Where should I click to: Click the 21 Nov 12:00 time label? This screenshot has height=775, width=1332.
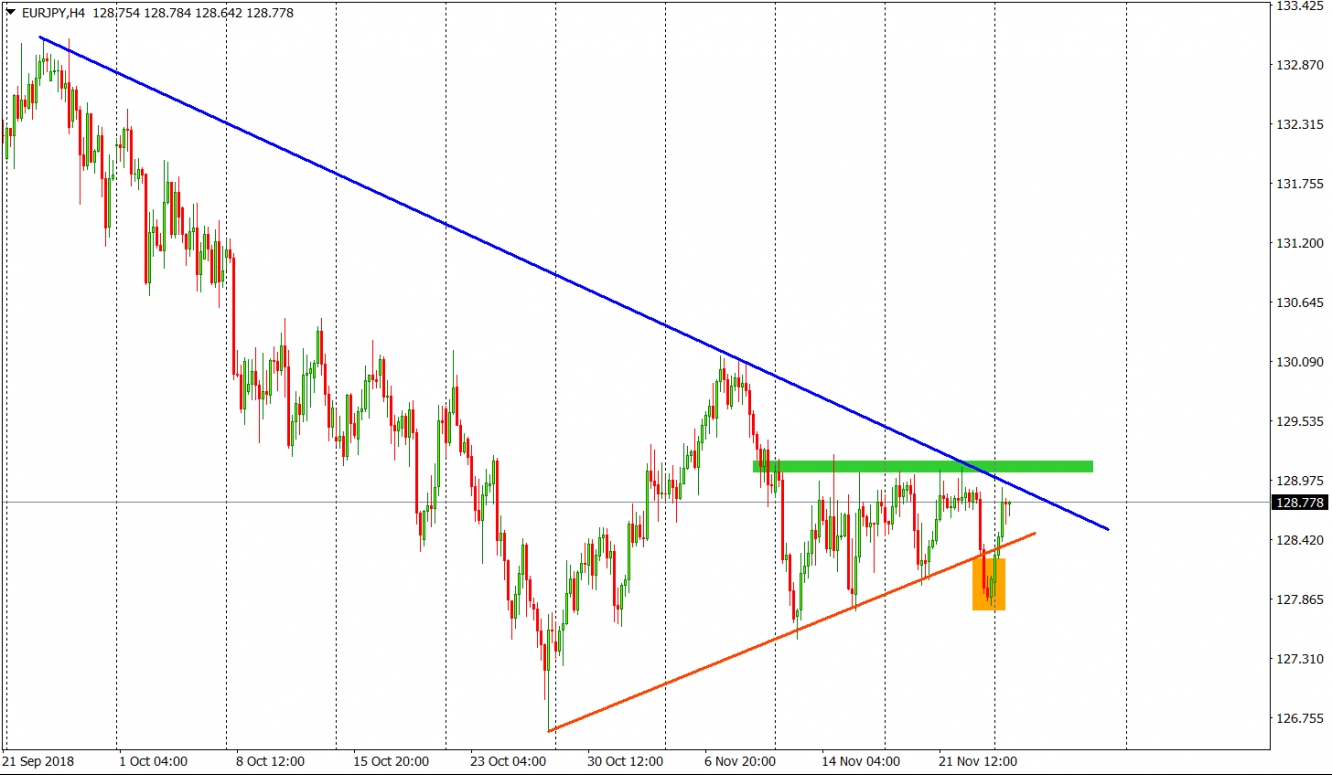[978, 761]
